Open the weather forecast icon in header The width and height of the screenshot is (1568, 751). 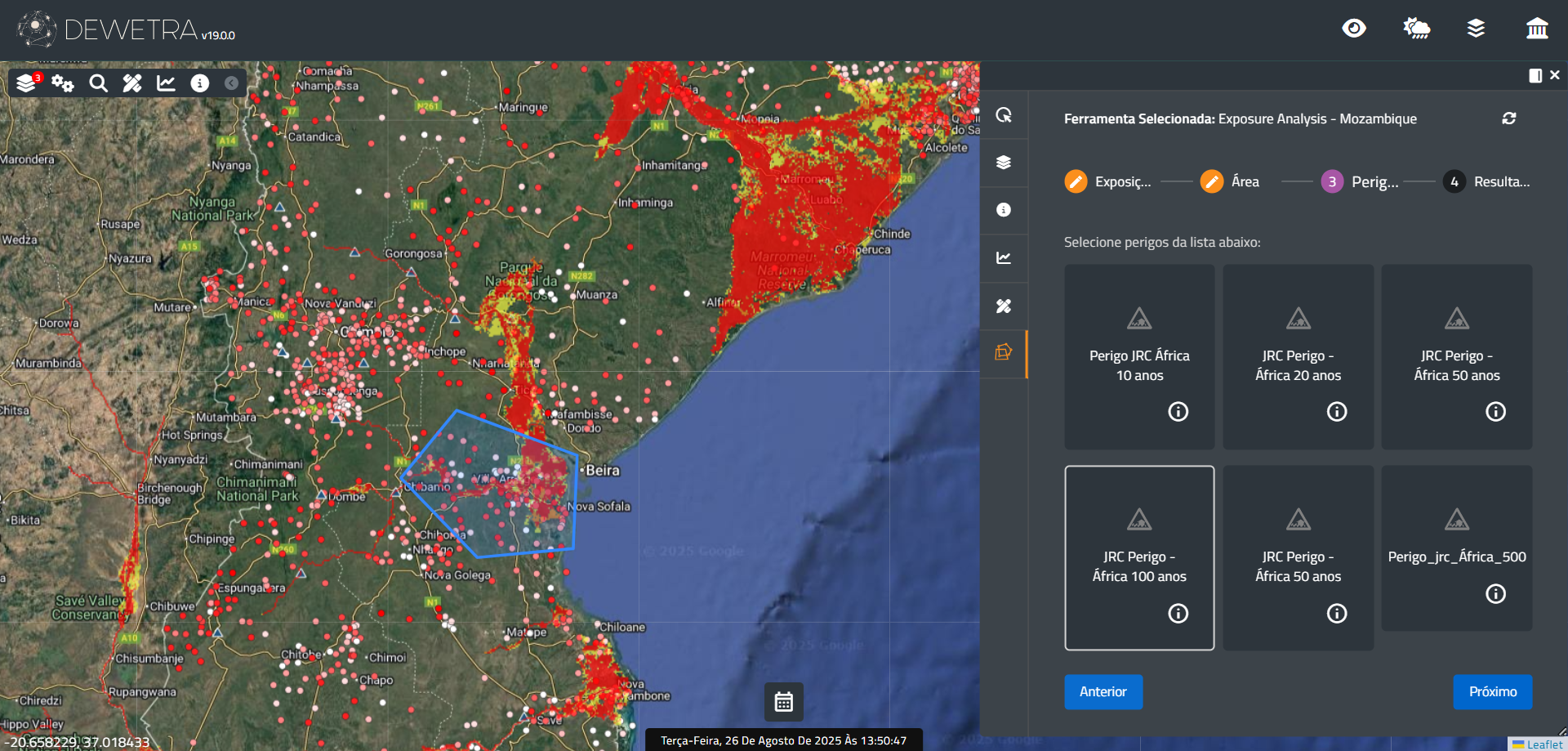point(1416,29)
